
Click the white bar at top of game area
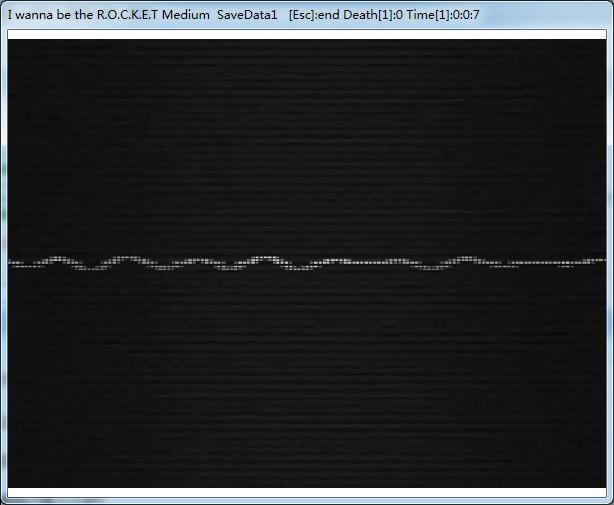306,34
